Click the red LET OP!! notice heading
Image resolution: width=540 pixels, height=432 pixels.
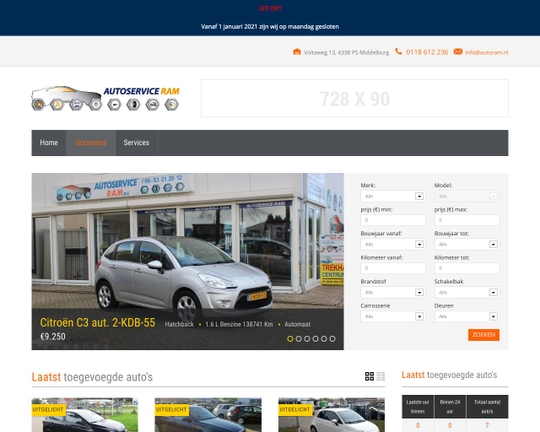(x=270, y=9)
